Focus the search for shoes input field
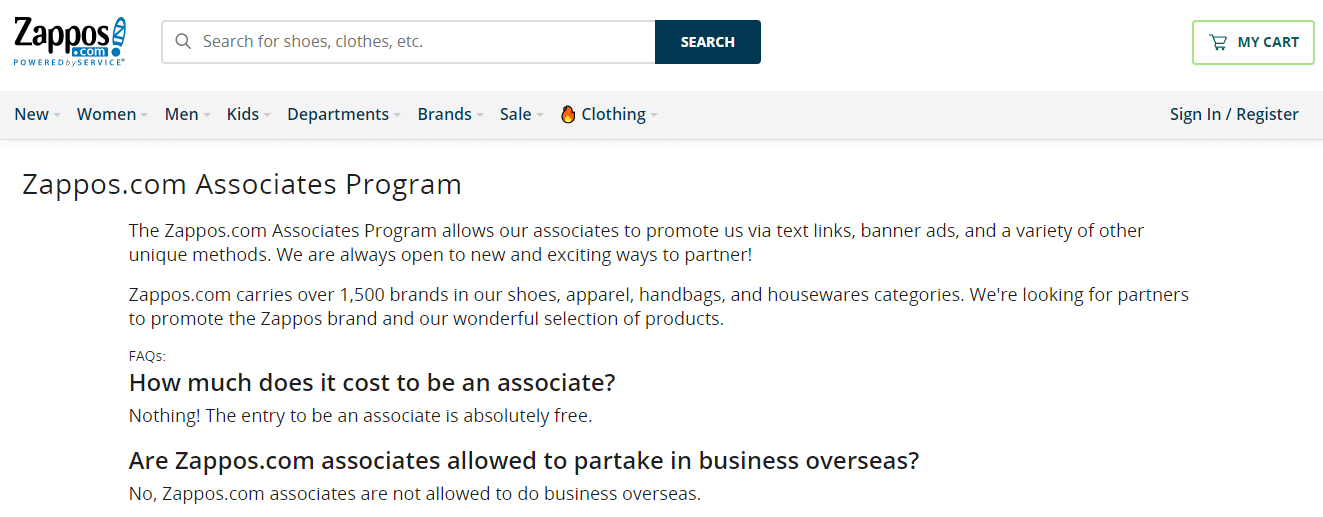 pos(420,42)
